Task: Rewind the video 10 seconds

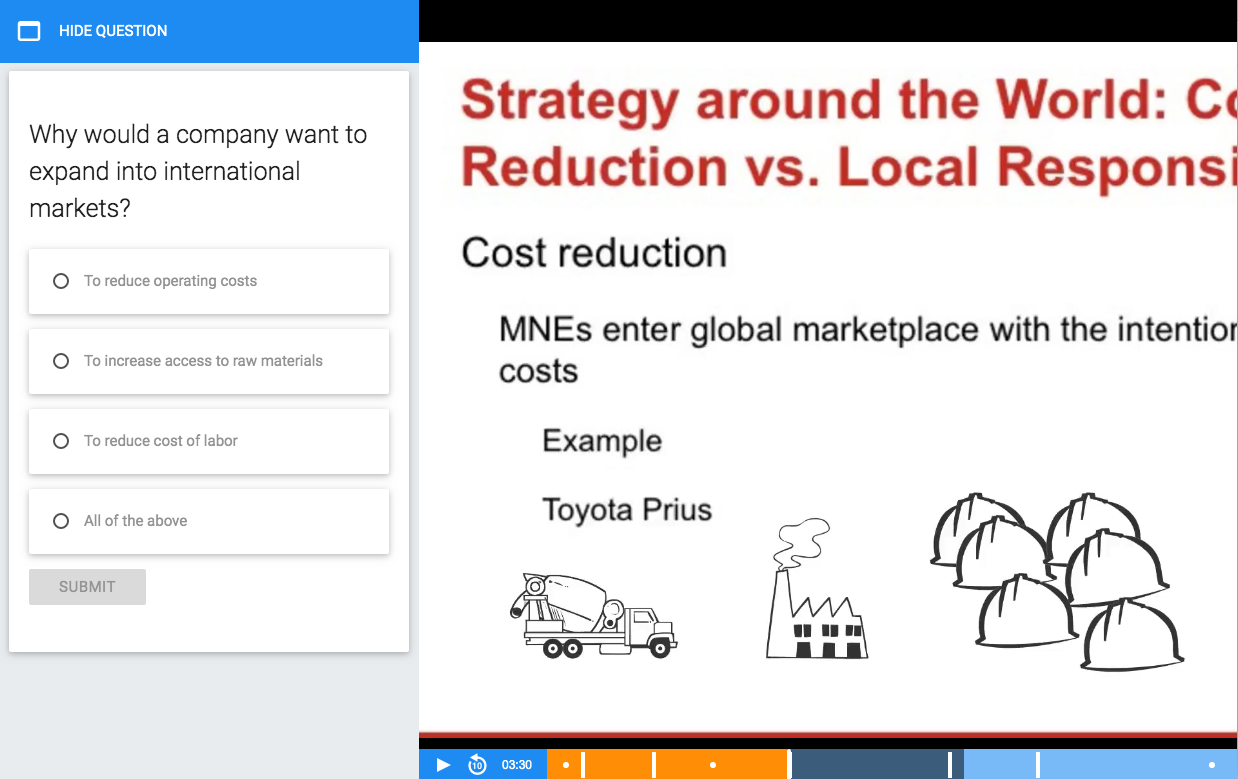Action: pyautogui.click(x=477, y=765)
